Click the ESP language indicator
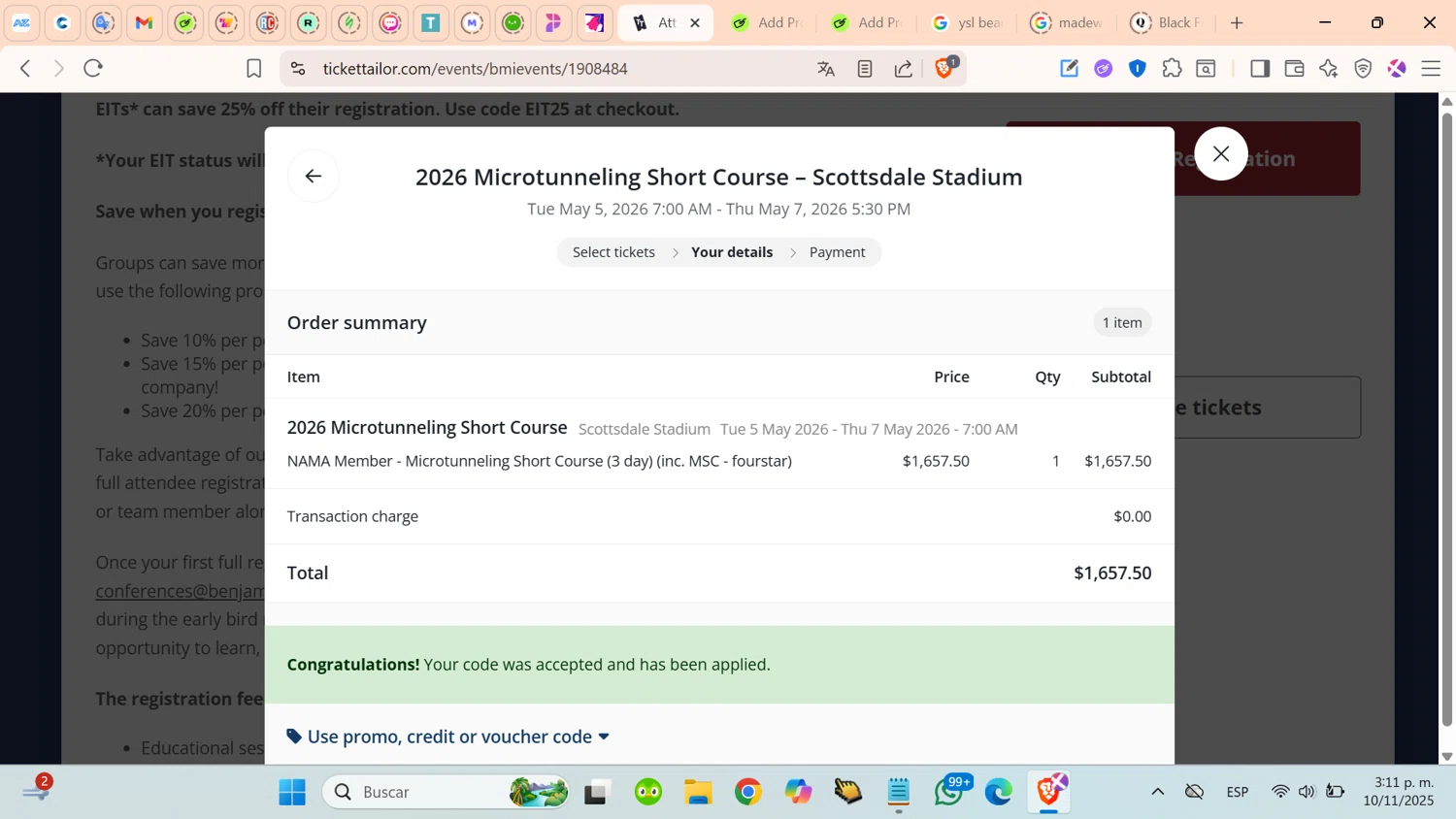This screenshot has height=819, width=1456. click(x=1238, y=792)
